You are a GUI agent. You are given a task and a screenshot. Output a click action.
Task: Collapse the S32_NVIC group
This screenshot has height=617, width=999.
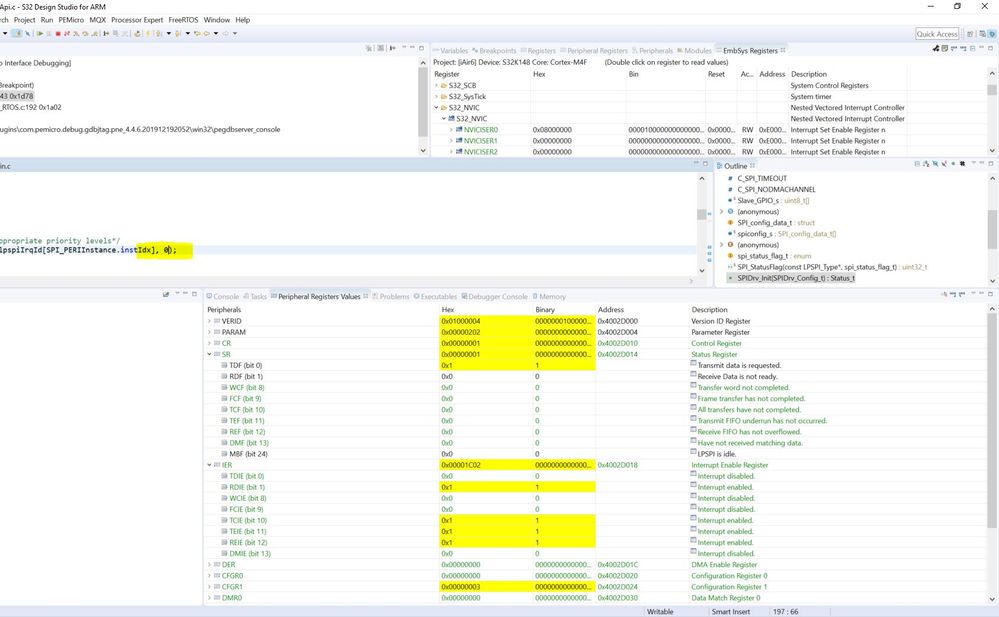tap(436, 107)
